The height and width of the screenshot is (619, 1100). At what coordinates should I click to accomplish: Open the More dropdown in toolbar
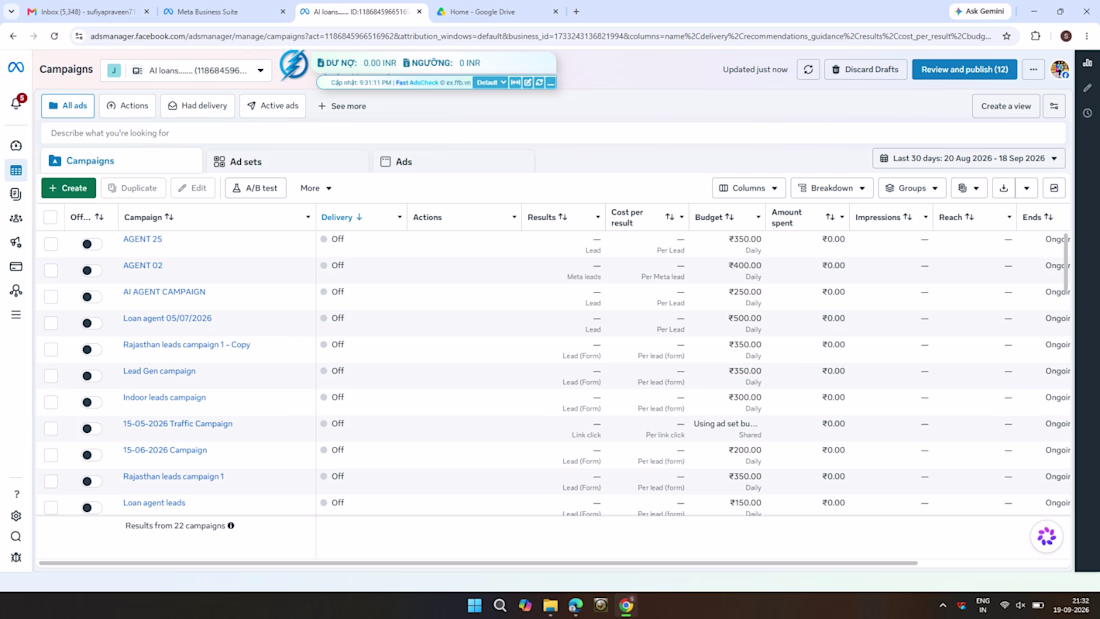tap(316, 188)
